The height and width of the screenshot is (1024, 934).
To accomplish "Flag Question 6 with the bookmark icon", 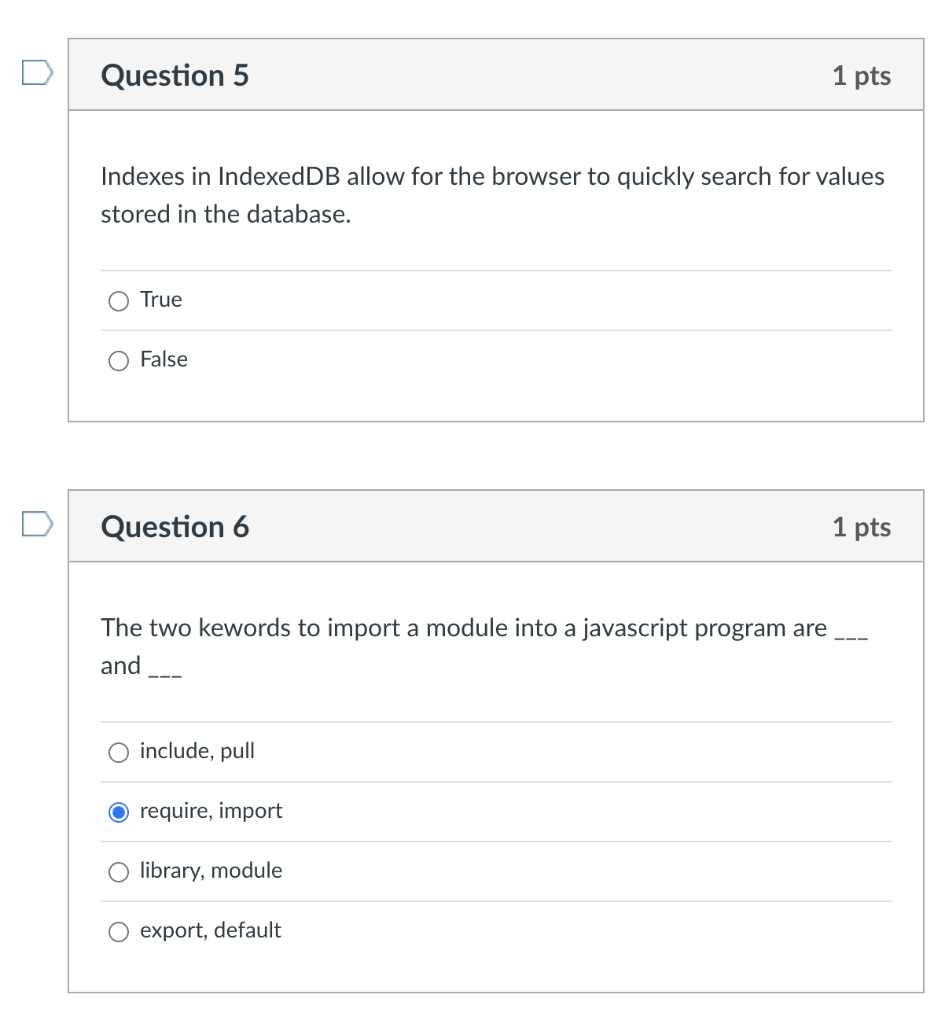I will (x=36, y=525).
